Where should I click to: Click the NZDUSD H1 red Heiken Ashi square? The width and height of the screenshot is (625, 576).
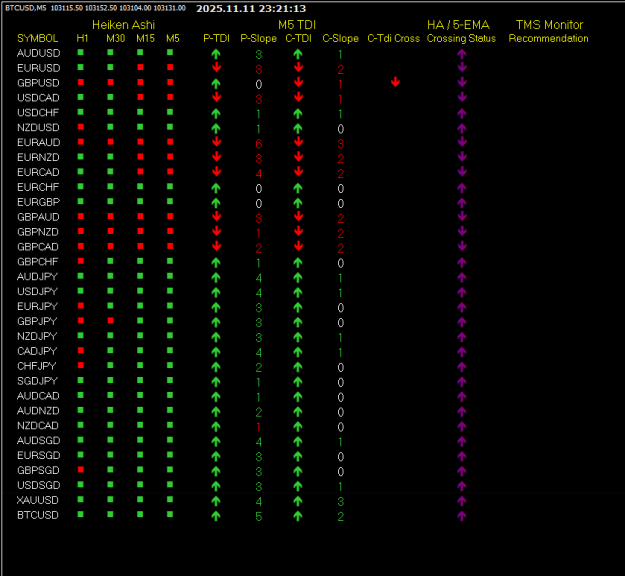[81, 127]
